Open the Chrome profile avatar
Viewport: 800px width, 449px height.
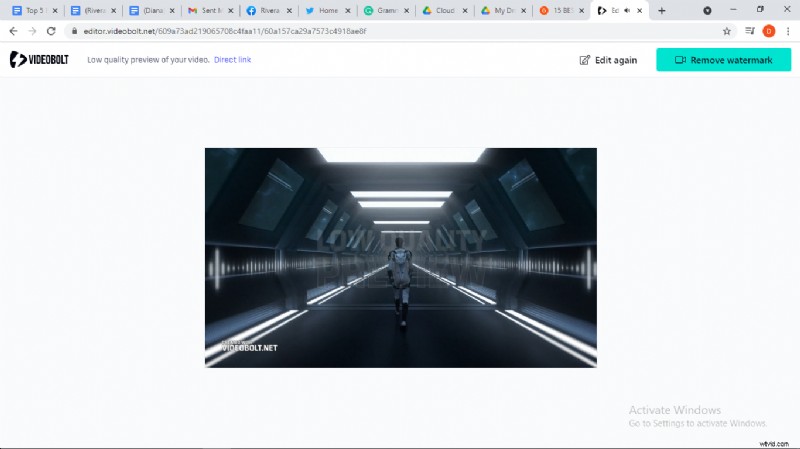point(769,31)
